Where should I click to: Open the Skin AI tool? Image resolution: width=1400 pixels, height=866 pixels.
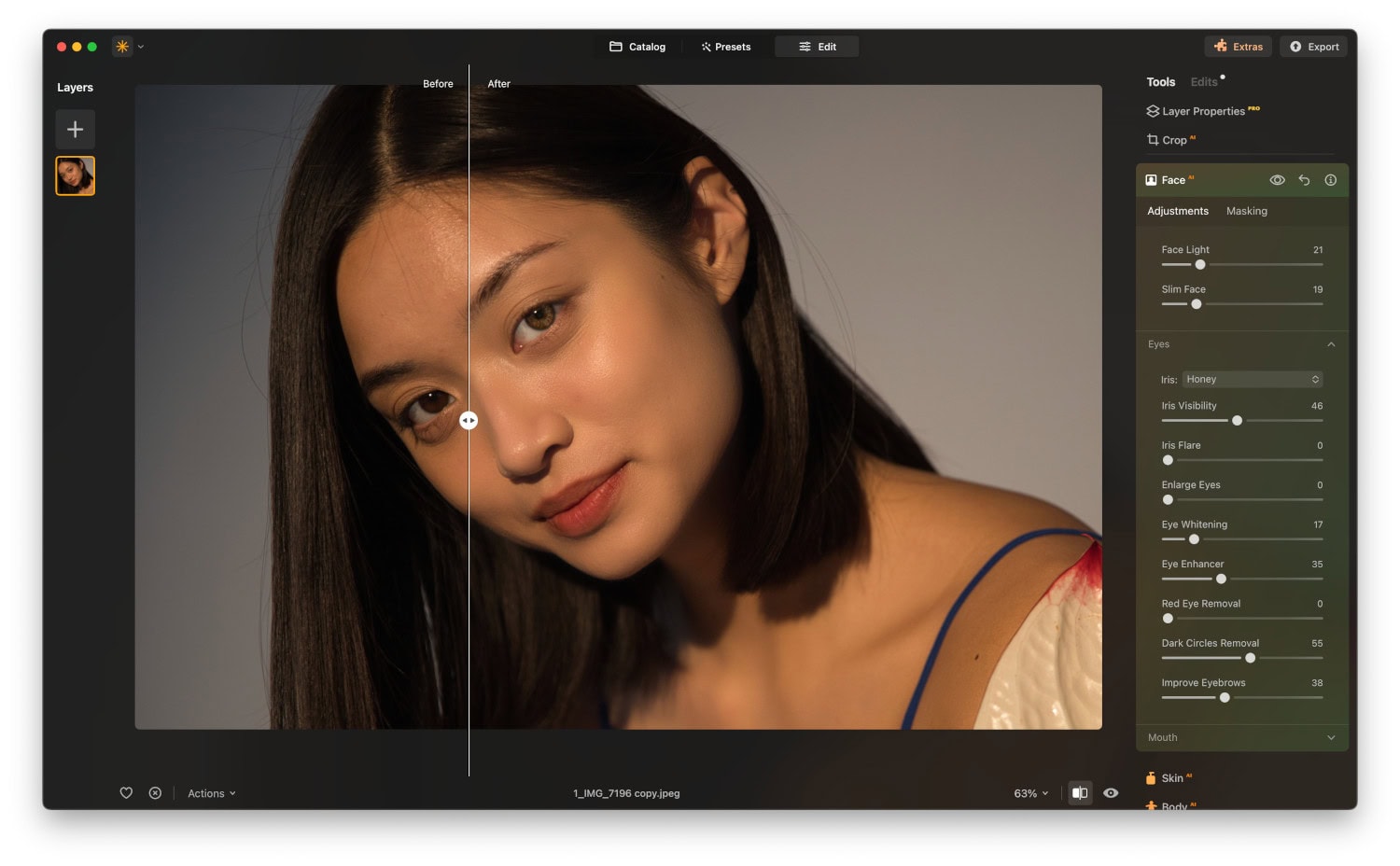[x=1174, y=777]
